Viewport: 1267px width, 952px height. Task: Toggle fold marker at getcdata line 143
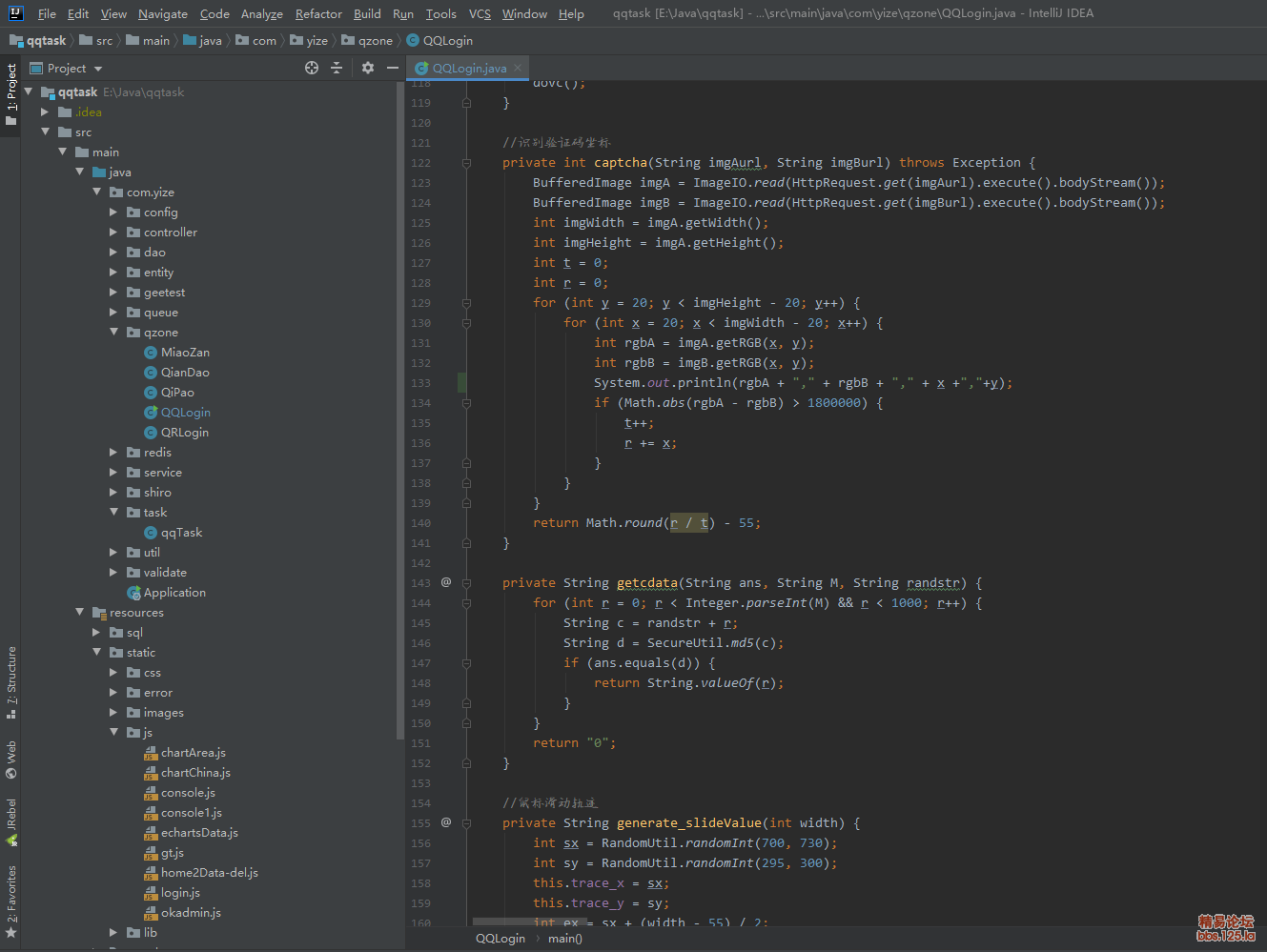[466, 583]
